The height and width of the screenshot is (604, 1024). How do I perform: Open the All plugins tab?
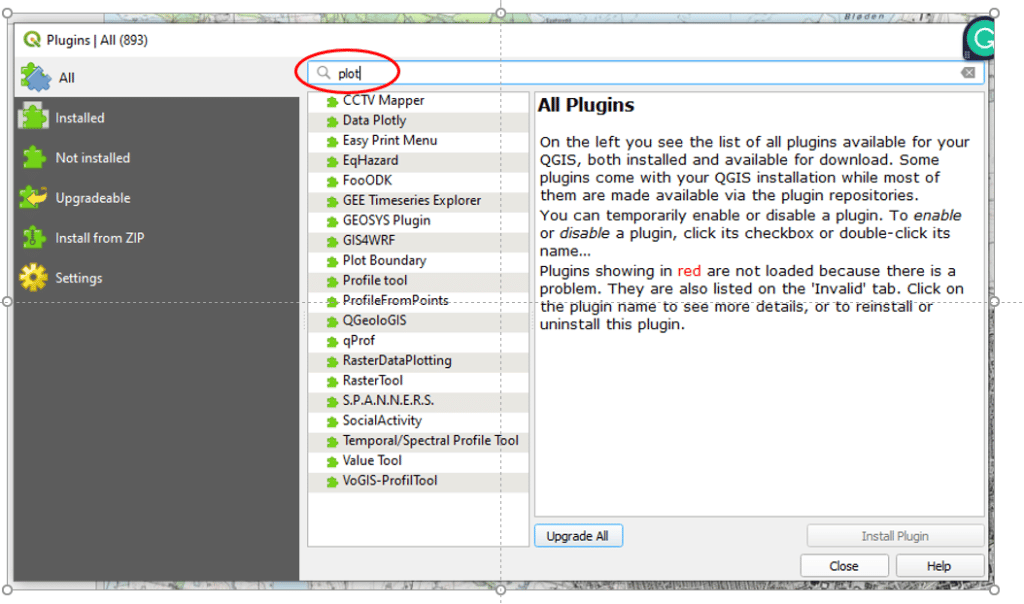(157, 78)
